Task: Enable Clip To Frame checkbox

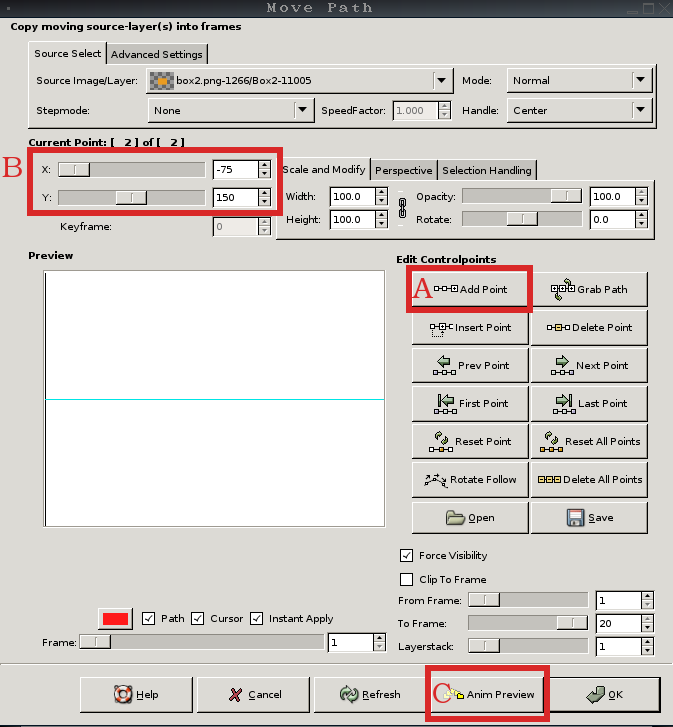Action: point(406,580)
